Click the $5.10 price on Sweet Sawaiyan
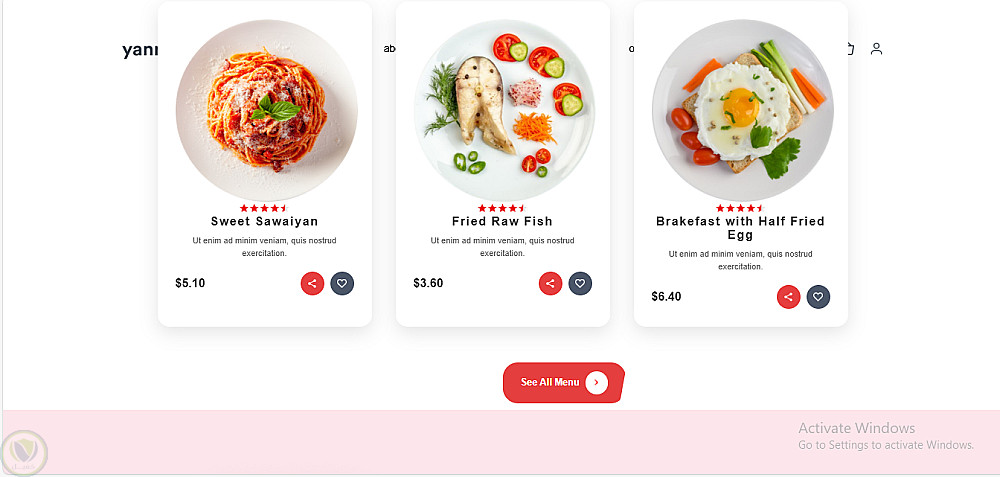1000x477 pixels. (190, 283)
